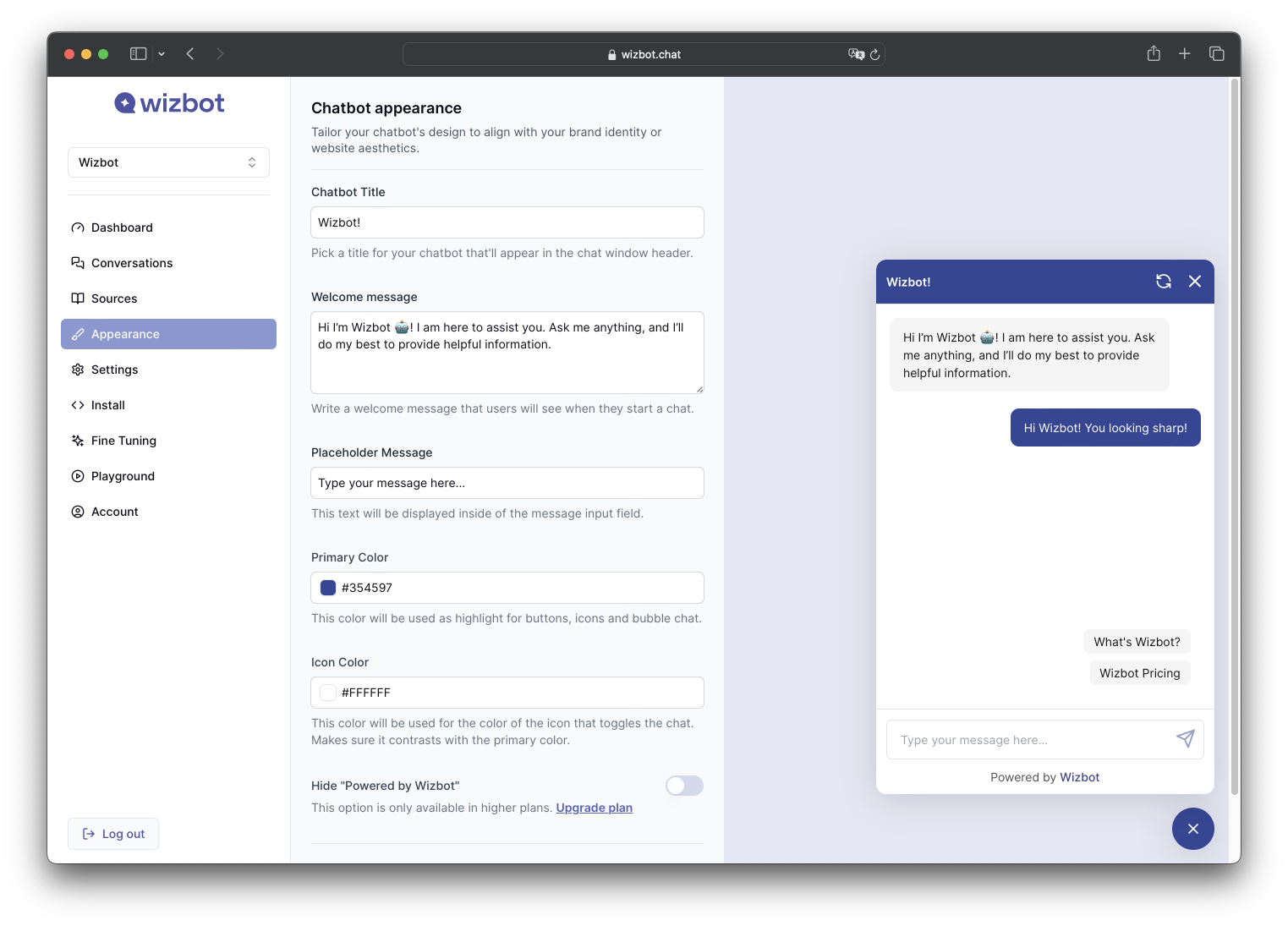This screenshot has height=926, width=1288.
Task: Click the Wizbot! chat header title
Action: [908, 282]
